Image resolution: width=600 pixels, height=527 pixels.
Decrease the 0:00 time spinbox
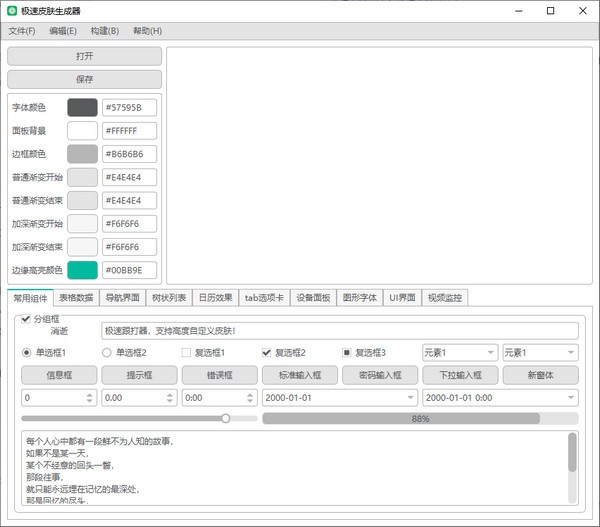pyautogui.click(x=250, y=401)
